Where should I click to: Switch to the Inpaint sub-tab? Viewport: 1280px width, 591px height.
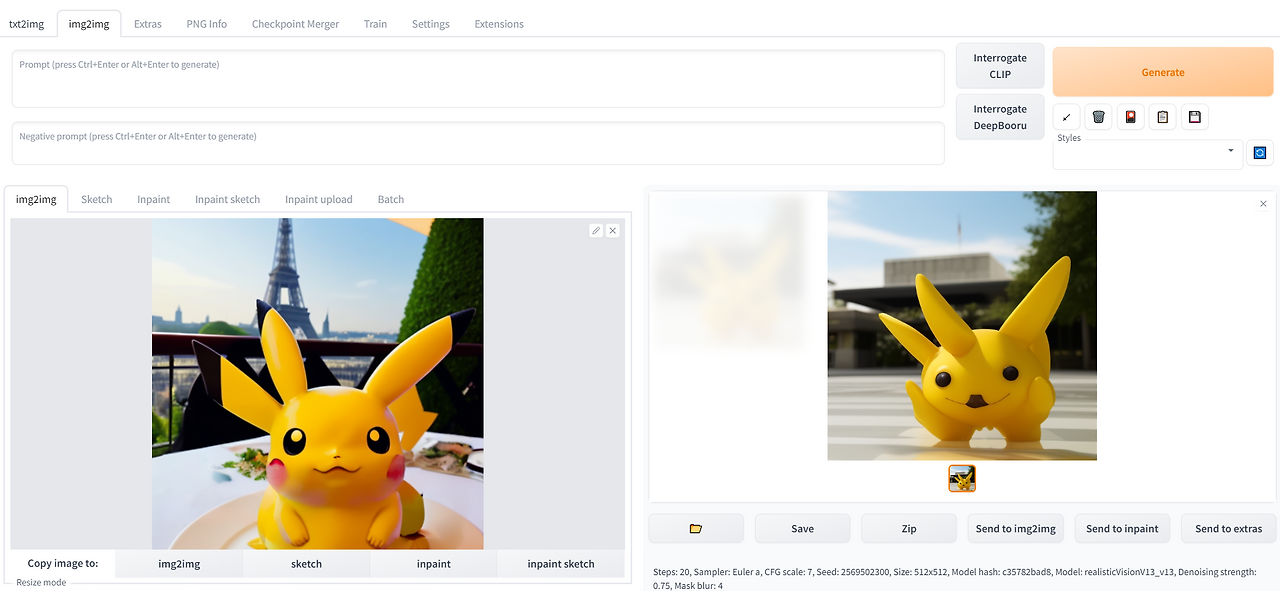[x=154, y=199]
